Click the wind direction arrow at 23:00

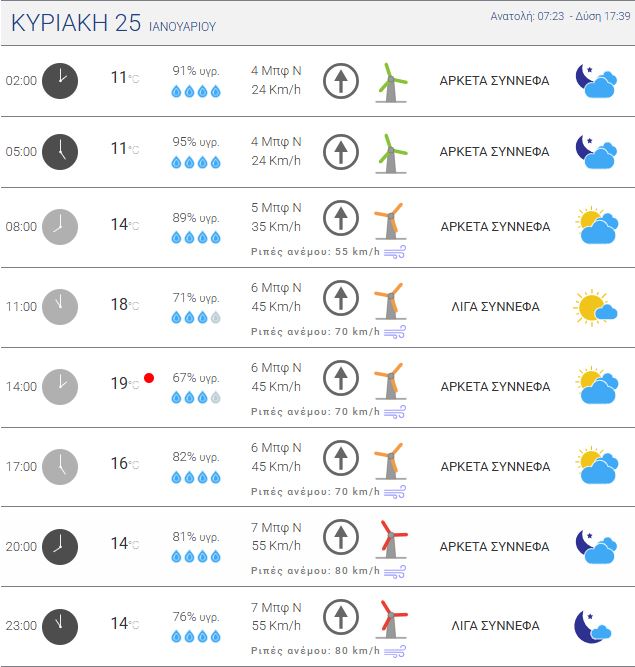pyautogui.click(x=341, y=617)
